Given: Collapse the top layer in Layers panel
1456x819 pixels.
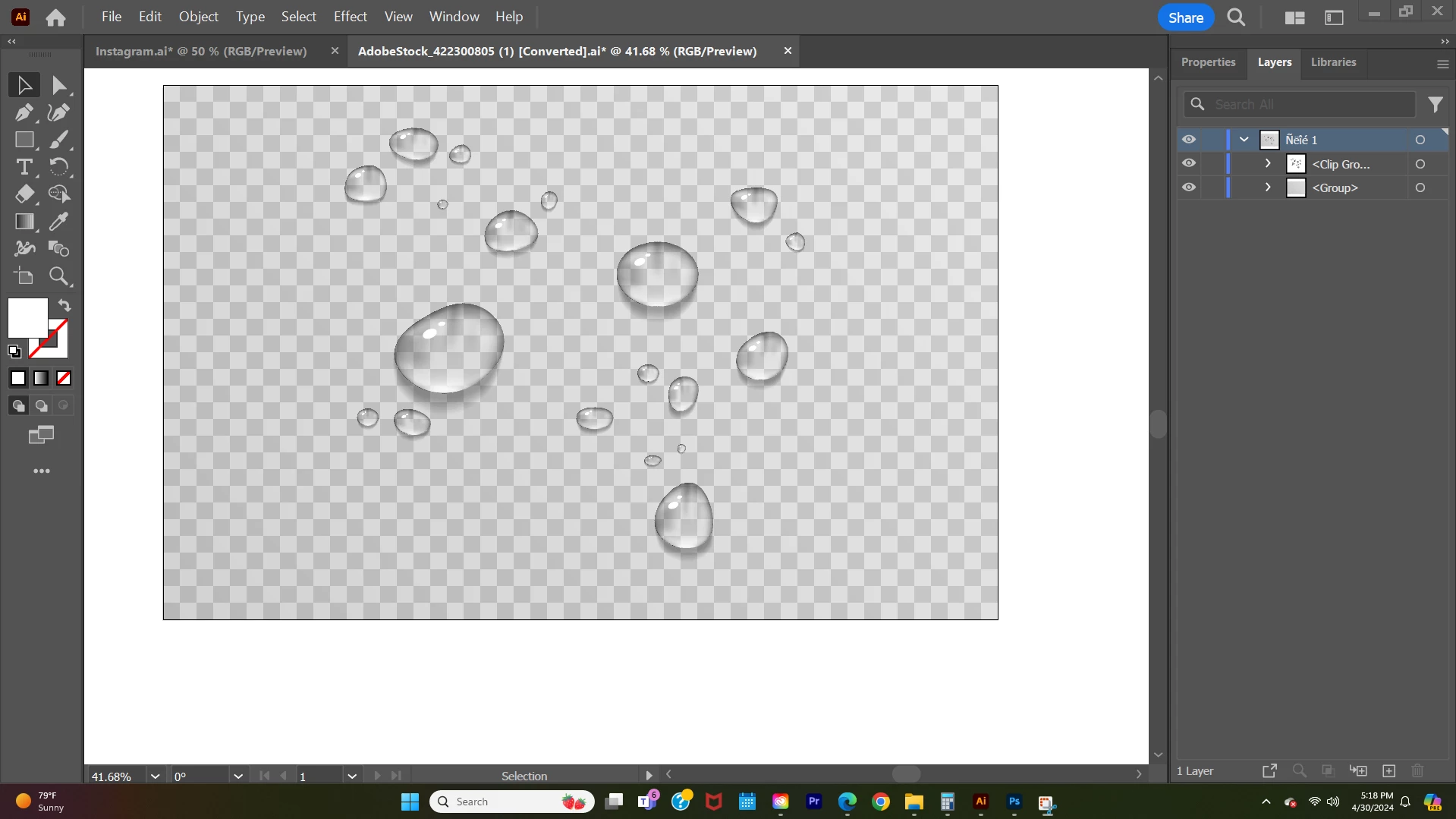Looking at the screenshot, I should click(x=1244, y=140).
